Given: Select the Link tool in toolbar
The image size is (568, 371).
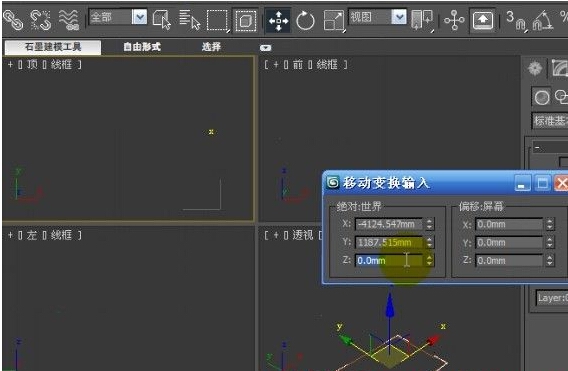Looking at the screenshot, I should click(13, 19).
